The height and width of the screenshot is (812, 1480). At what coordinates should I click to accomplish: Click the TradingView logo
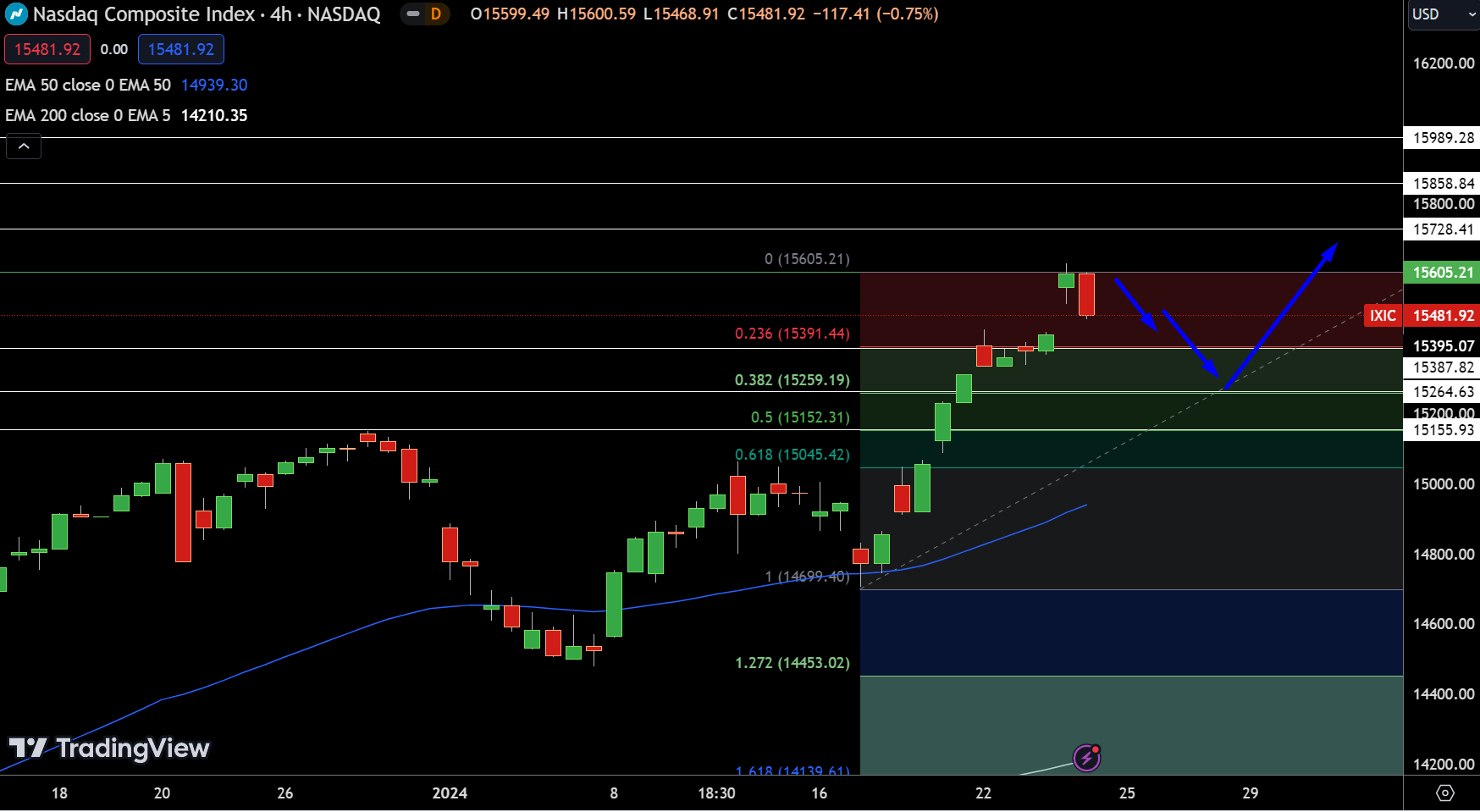coord(109,748)
